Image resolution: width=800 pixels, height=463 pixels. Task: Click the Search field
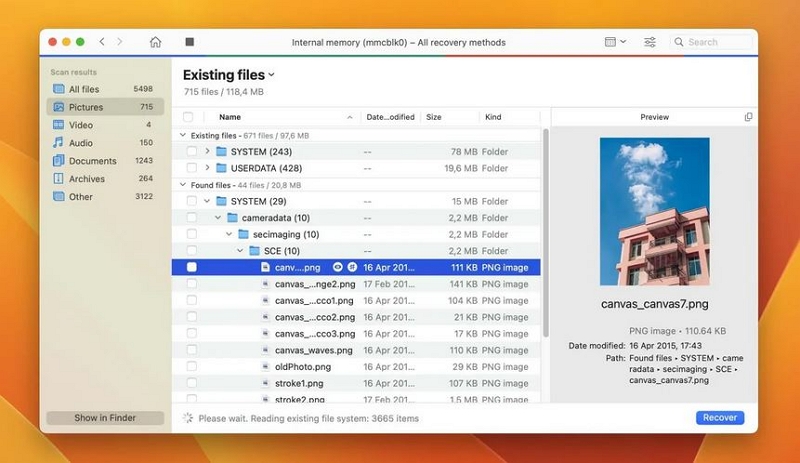[x=711, y=42]
